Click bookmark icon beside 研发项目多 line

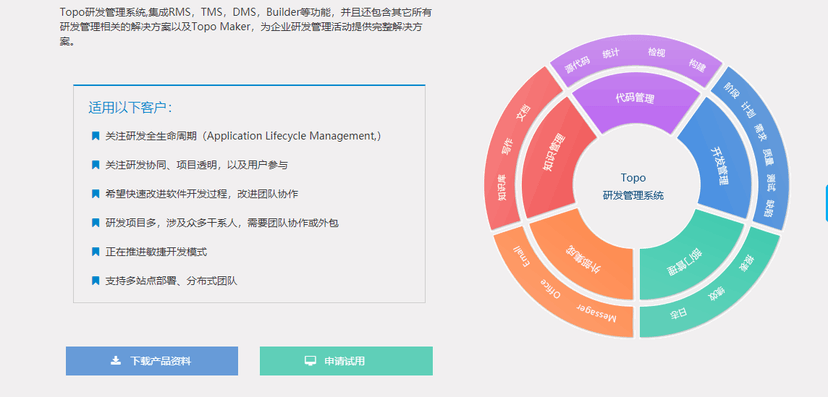[96, 223]
